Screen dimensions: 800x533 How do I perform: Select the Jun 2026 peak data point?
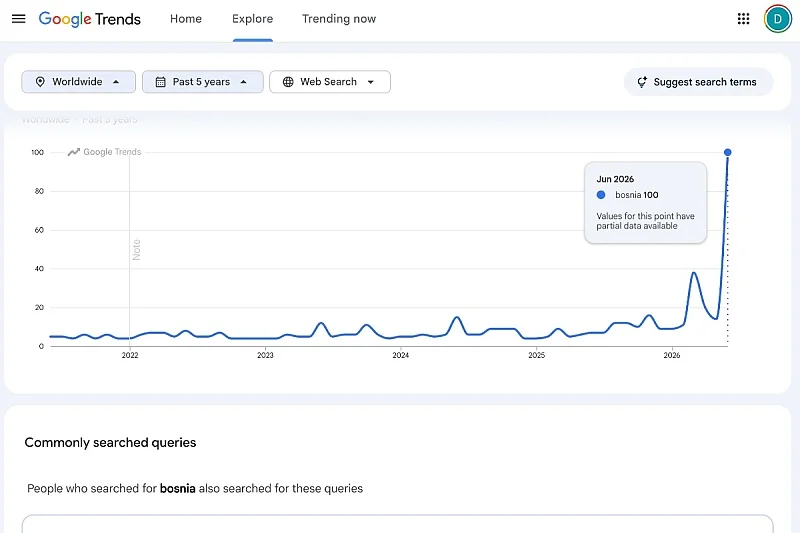point(728,152)
